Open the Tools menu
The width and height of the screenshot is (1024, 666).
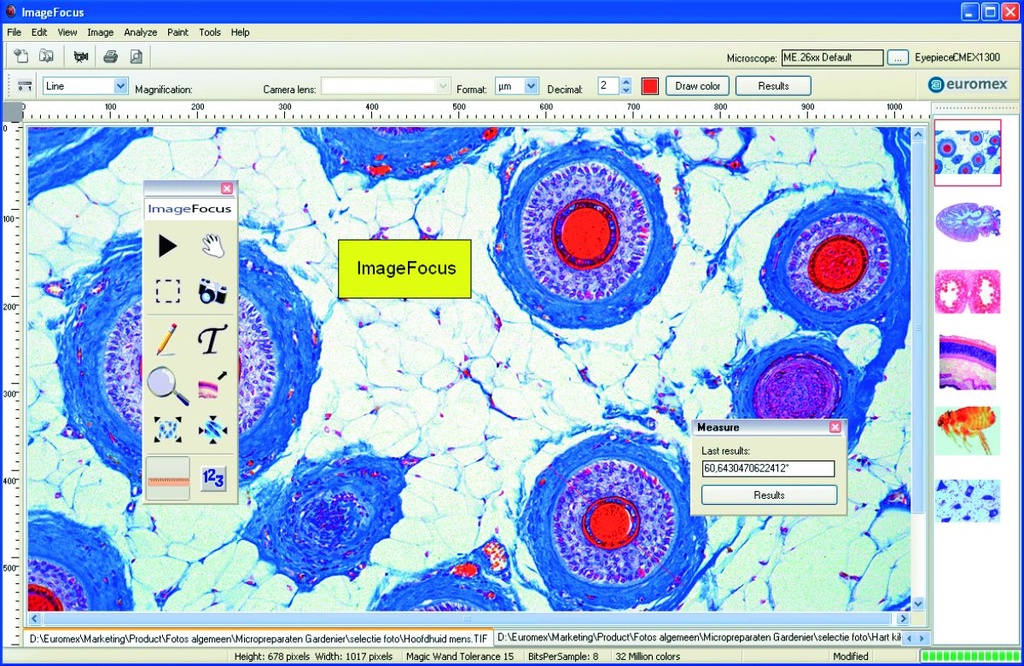coord(210,32)
